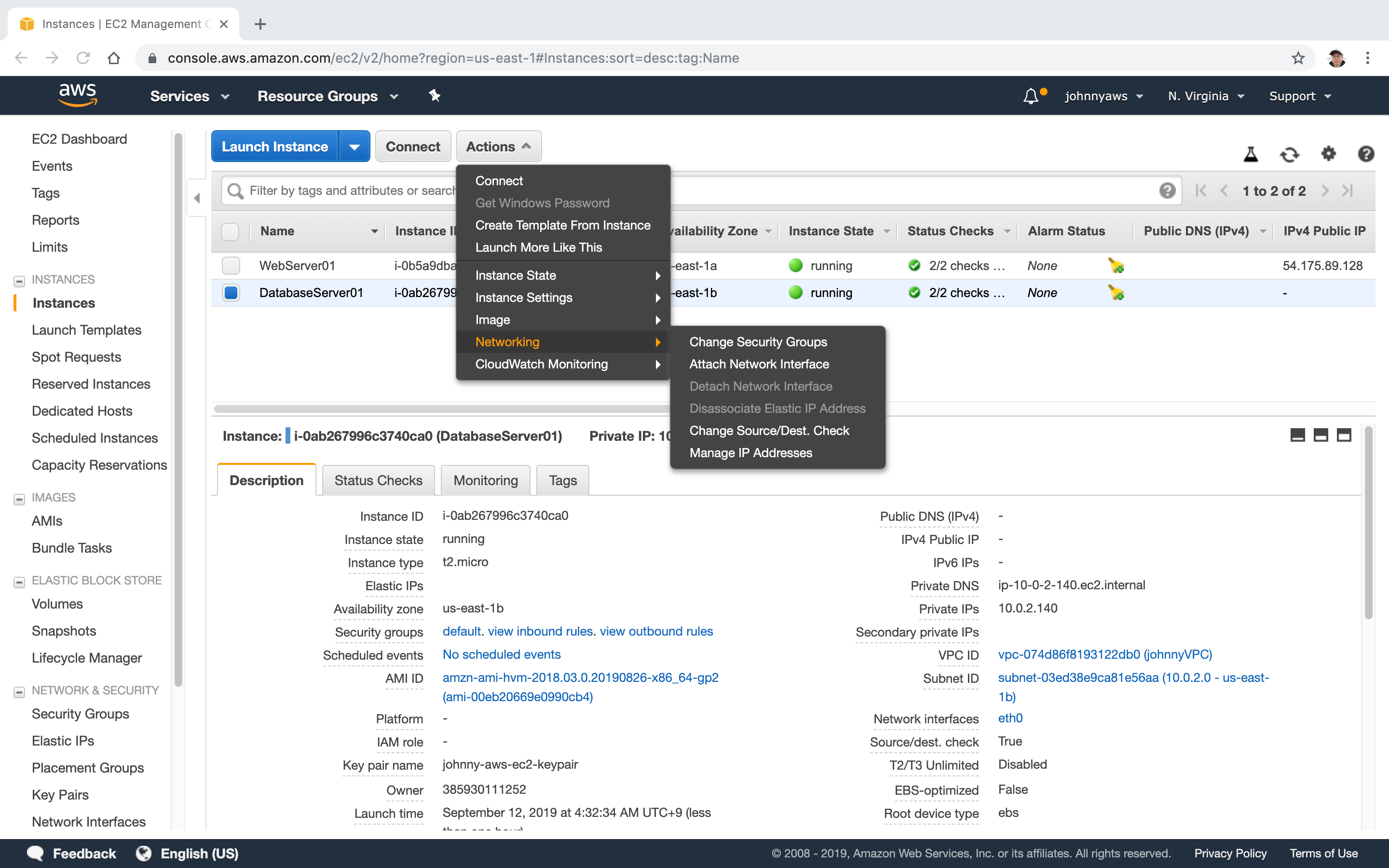Open CloudWatch Monitoring submenu
1389x868 pixels.
(562, 364)
